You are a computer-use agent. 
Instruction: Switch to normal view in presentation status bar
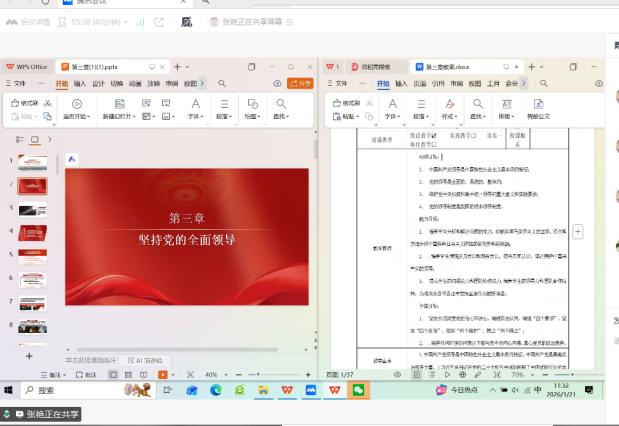tap(114, 374)
